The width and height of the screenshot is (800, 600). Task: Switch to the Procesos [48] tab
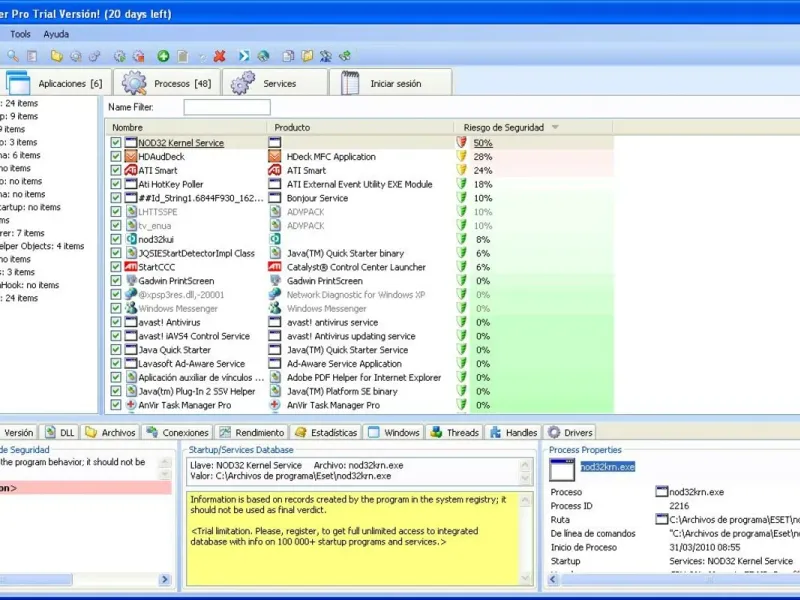(x=167, y=83)
